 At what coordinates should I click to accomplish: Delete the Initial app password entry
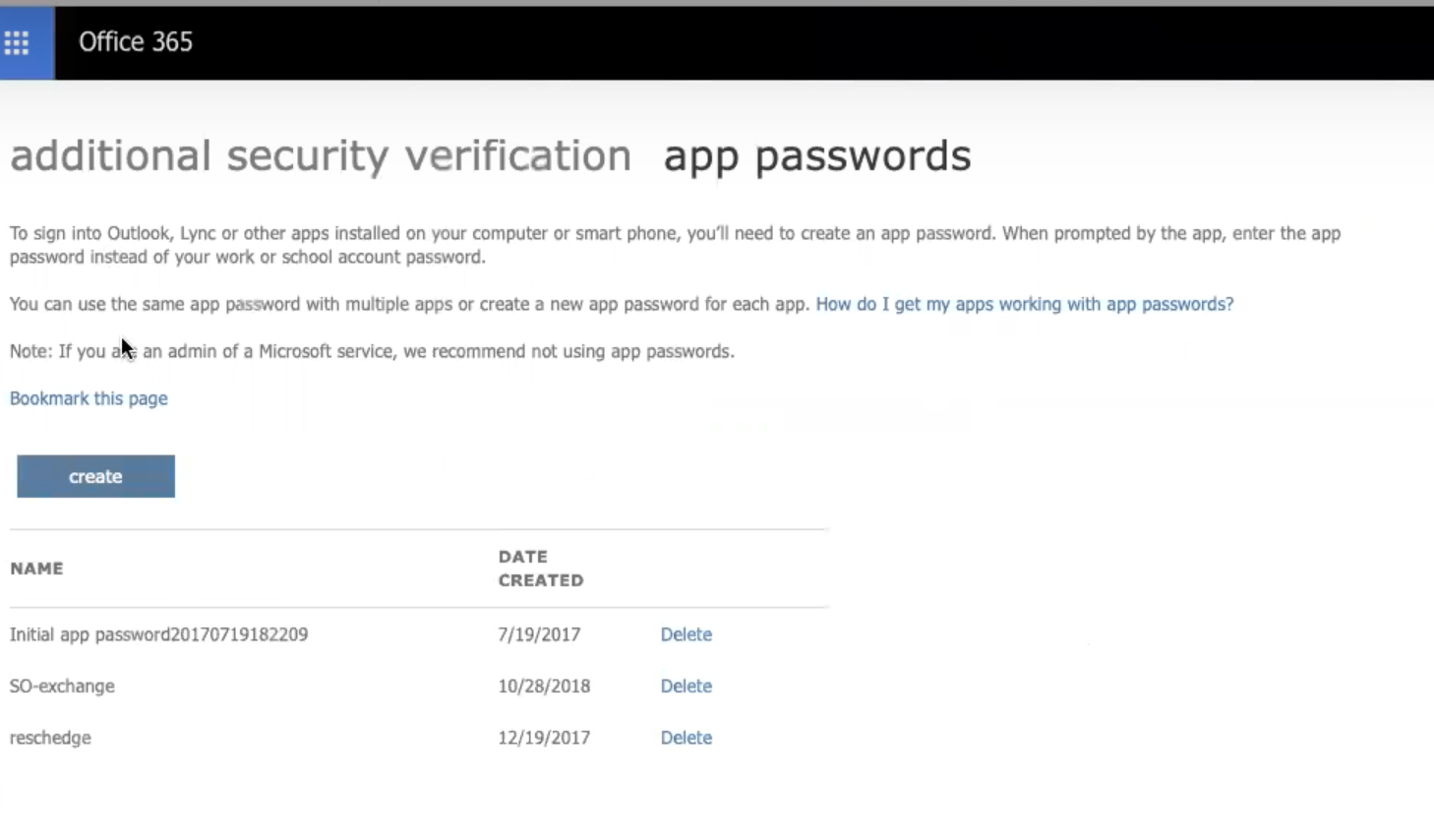(x=686, y=634)
